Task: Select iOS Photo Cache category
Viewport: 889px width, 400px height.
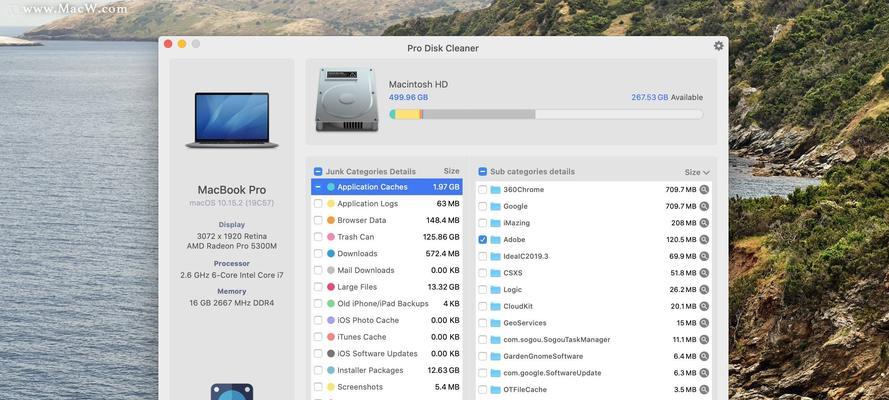Action: click(x=387, y=320)
